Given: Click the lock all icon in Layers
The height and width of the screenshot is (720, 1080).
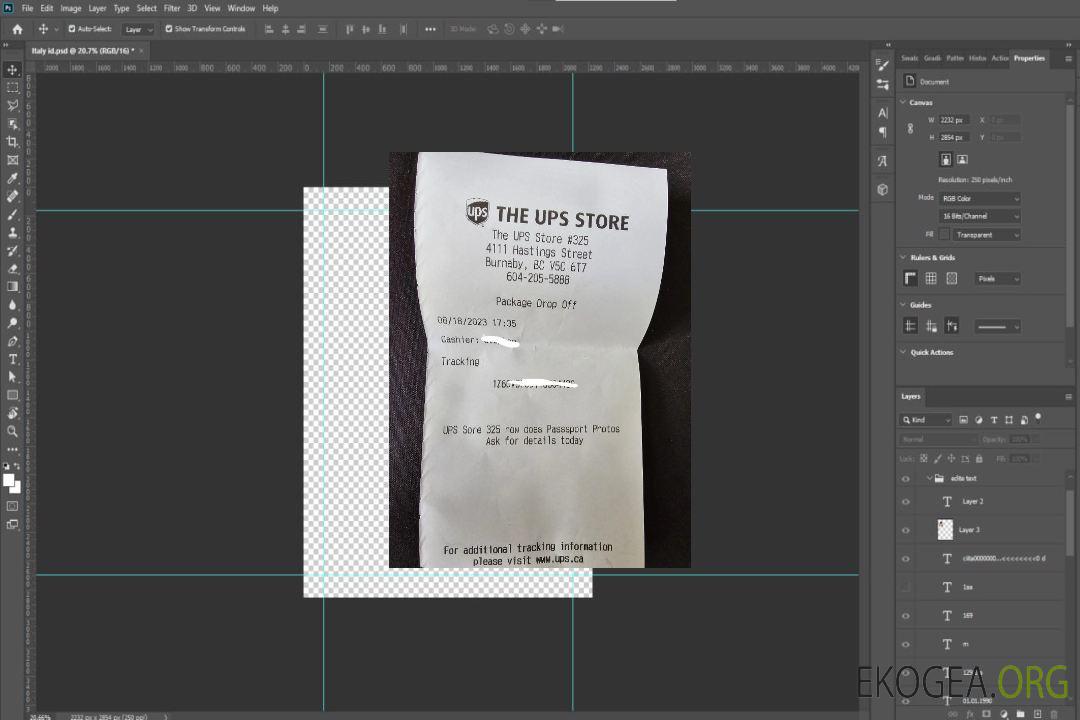Looking at the screenshot, I should tap(979, 458).
